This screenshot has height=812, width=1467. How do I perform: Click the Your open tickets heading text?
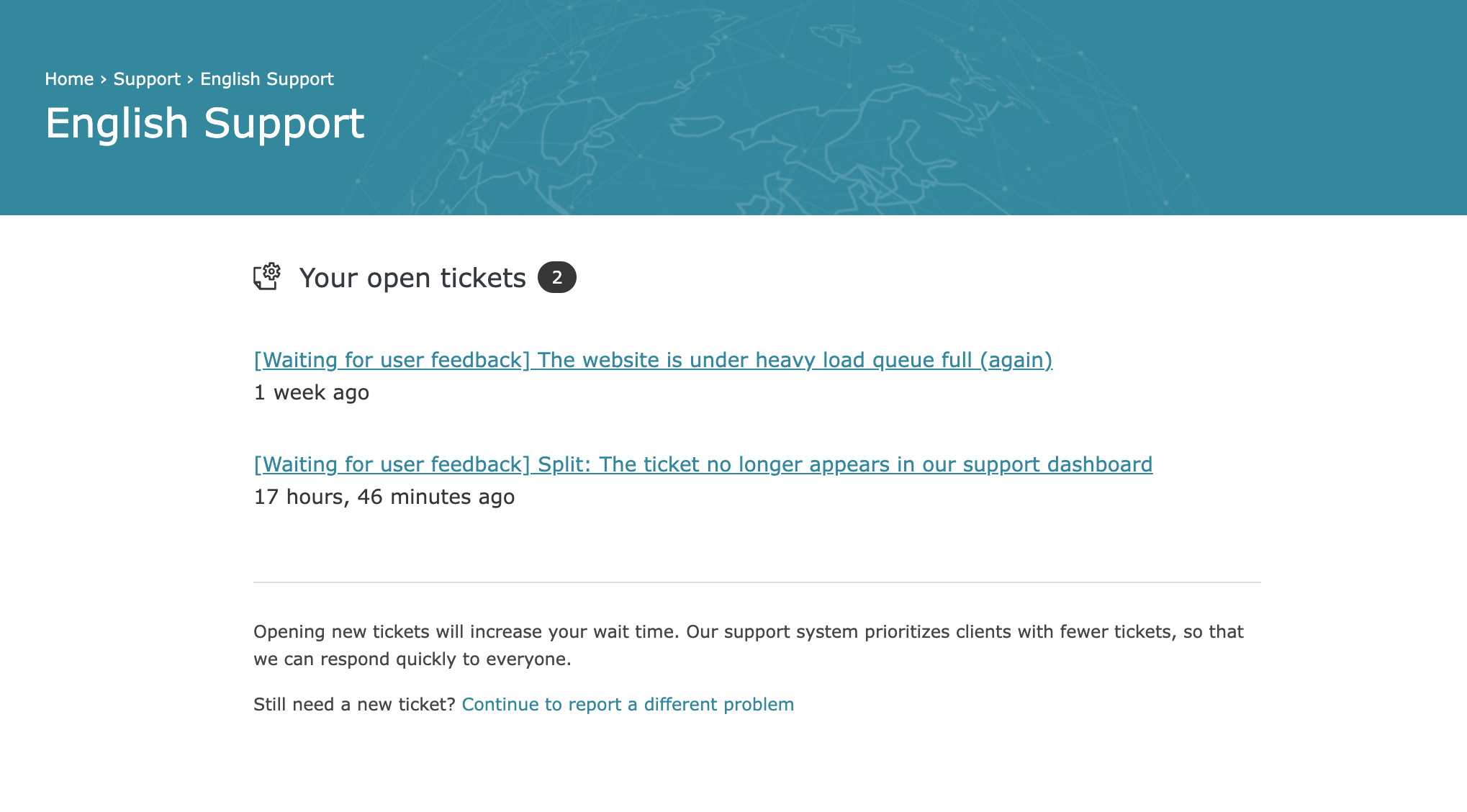412,278
